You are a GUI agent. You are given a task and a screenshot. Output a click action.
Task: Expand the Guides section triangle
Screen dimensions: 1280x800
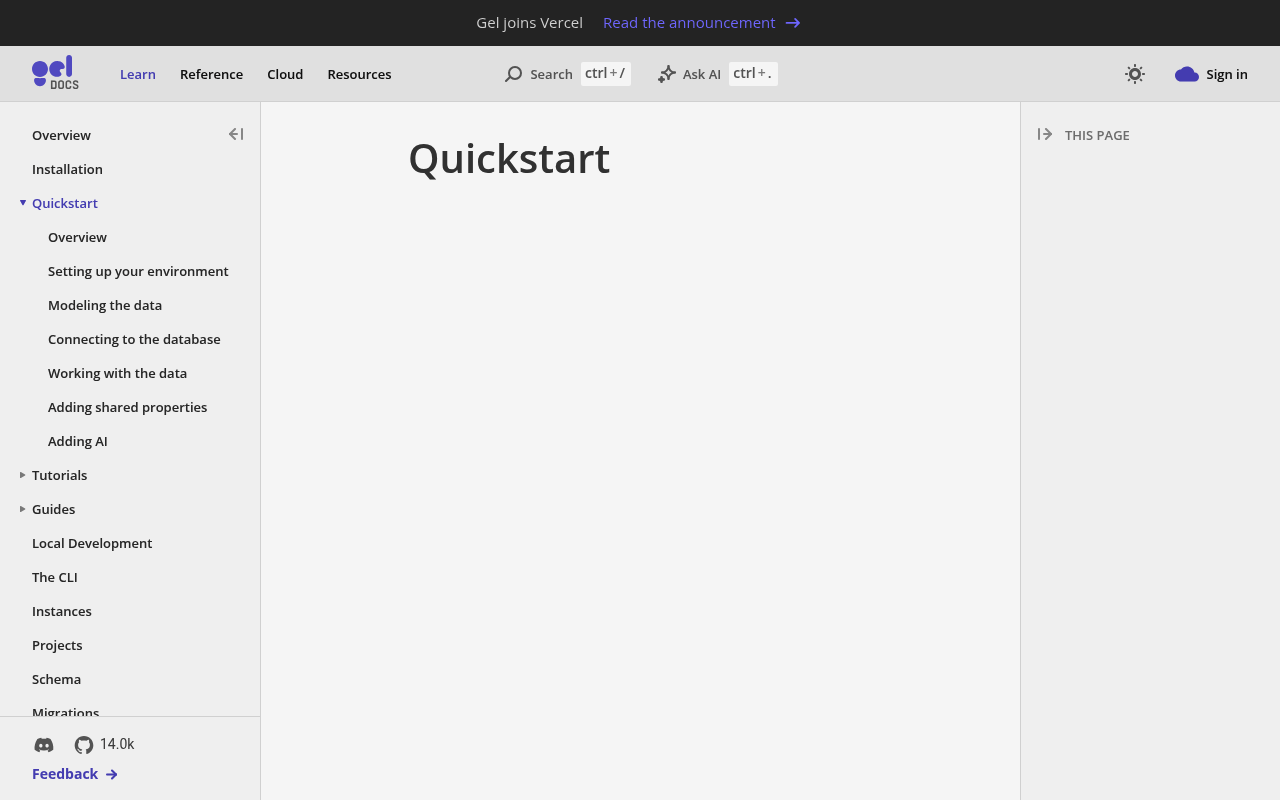point(23,509)
